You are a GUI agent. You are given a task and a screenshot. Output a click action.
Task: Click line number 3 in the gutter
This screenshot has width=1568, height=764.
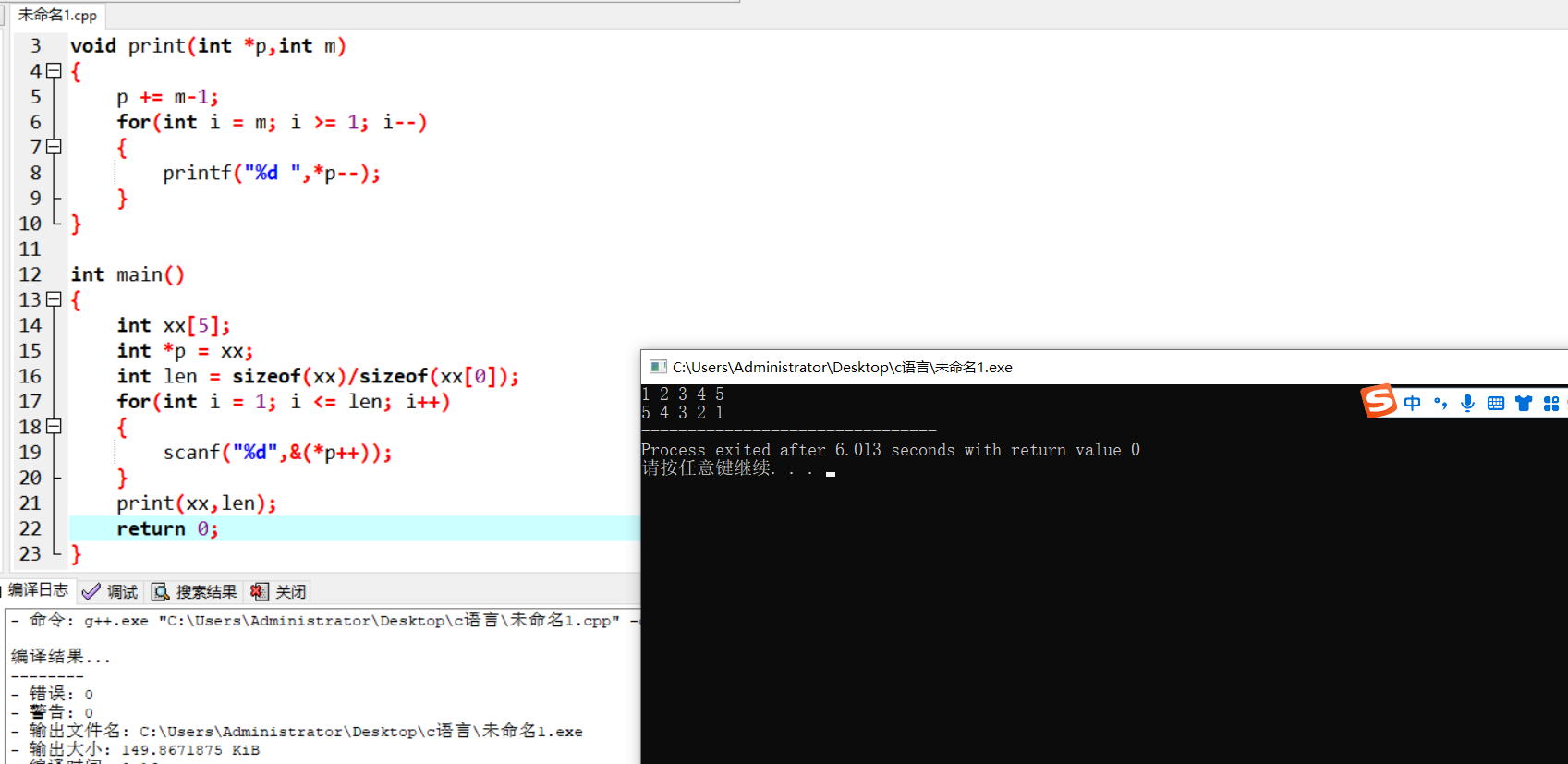[x=35, y=45]
